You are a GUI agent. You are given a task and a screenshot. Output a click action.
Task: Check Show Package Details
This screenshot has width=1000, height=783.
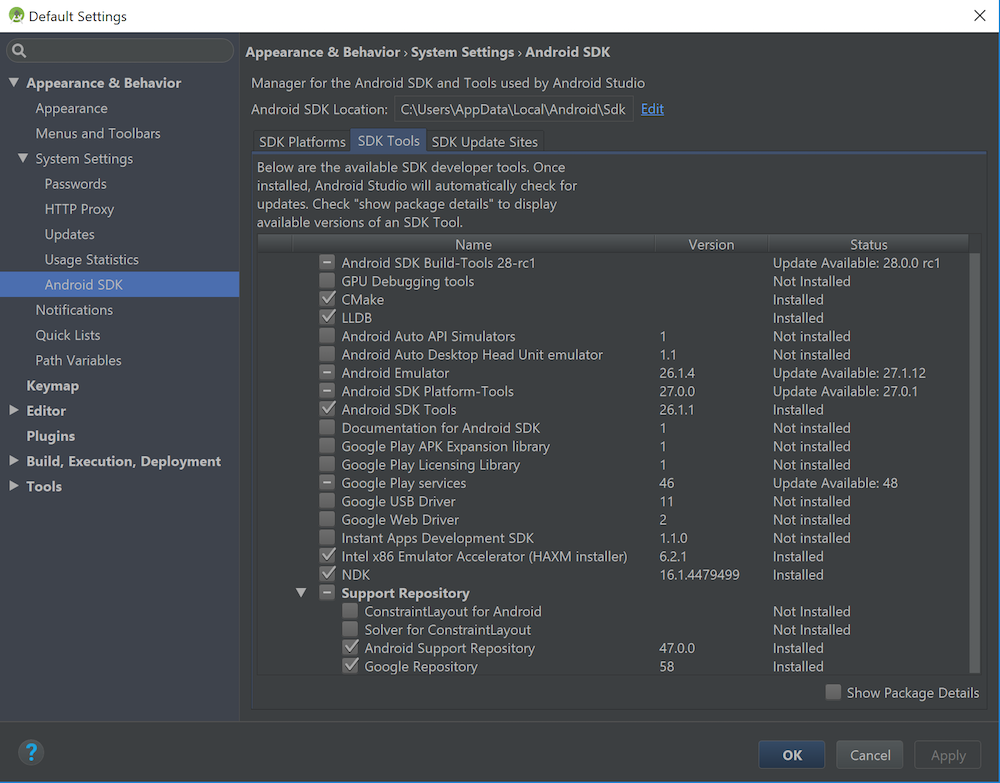coord(833,692)
